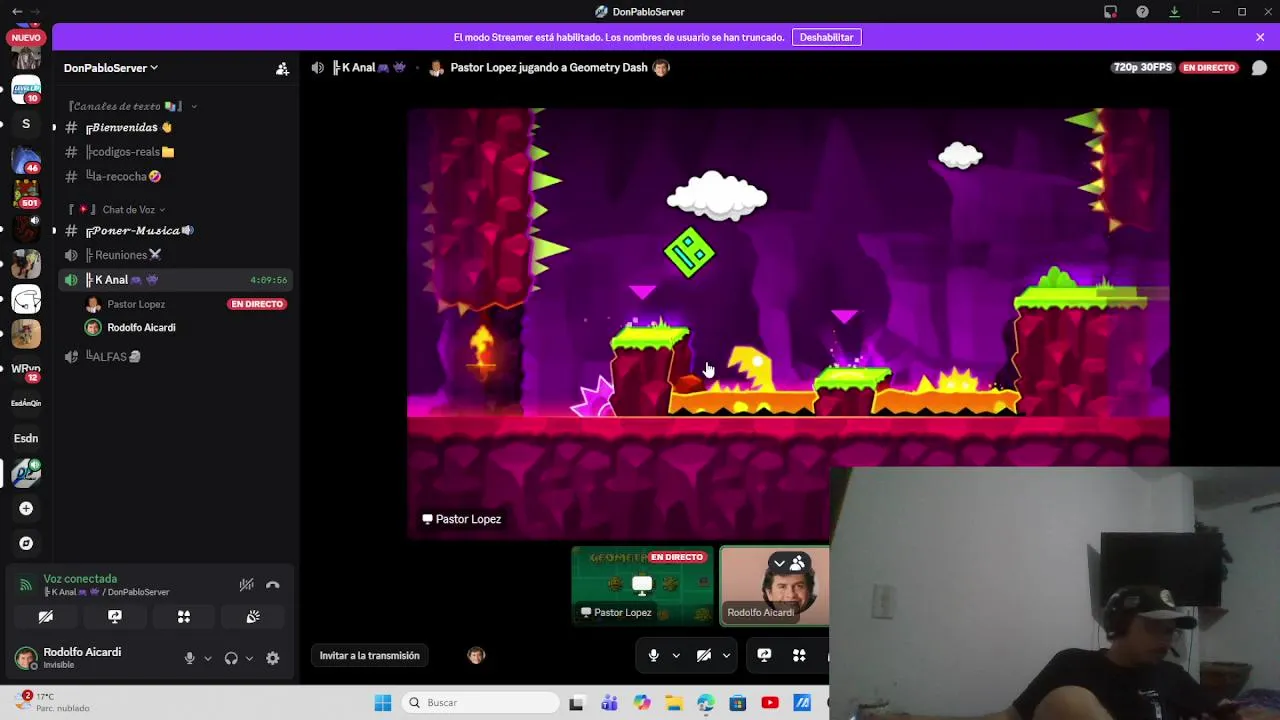The image size is (1280, 720).
Task: Click Pastor Lopez stream video area
Action: (x=788, y=322)
